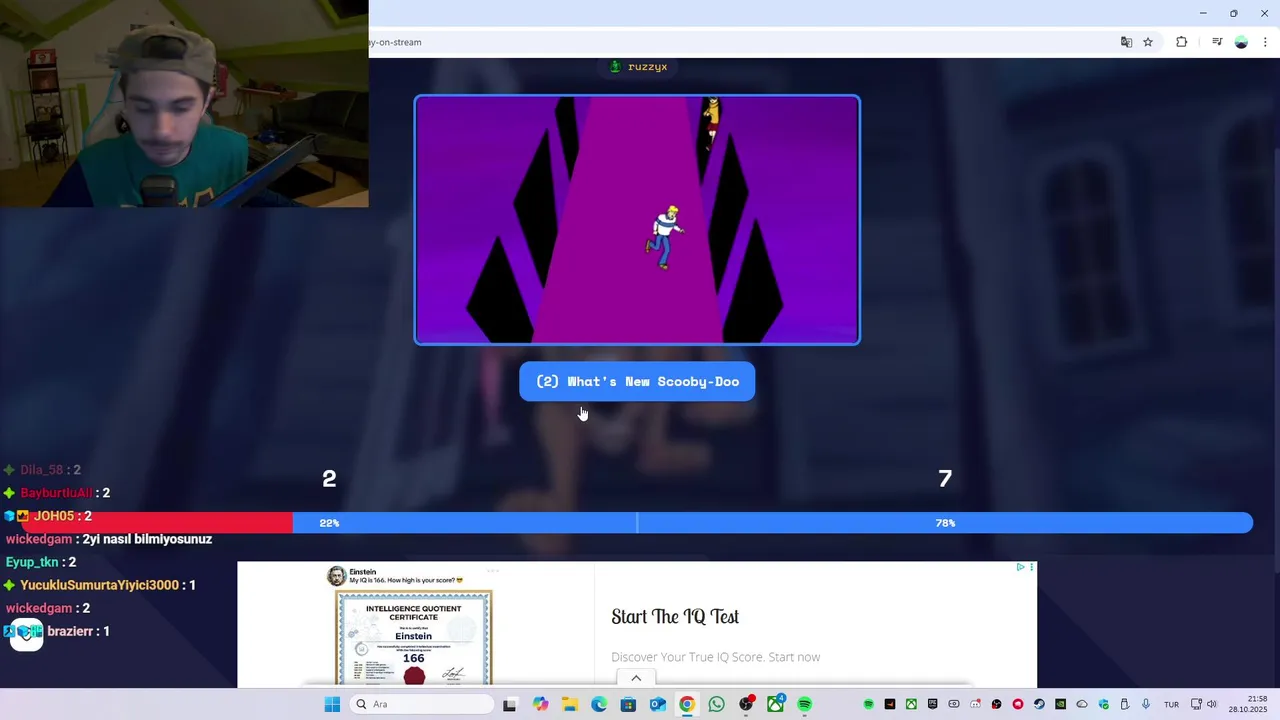Click Epic Games tray icon
This screenshot has width=1280, height=720.
pos(932,704)
